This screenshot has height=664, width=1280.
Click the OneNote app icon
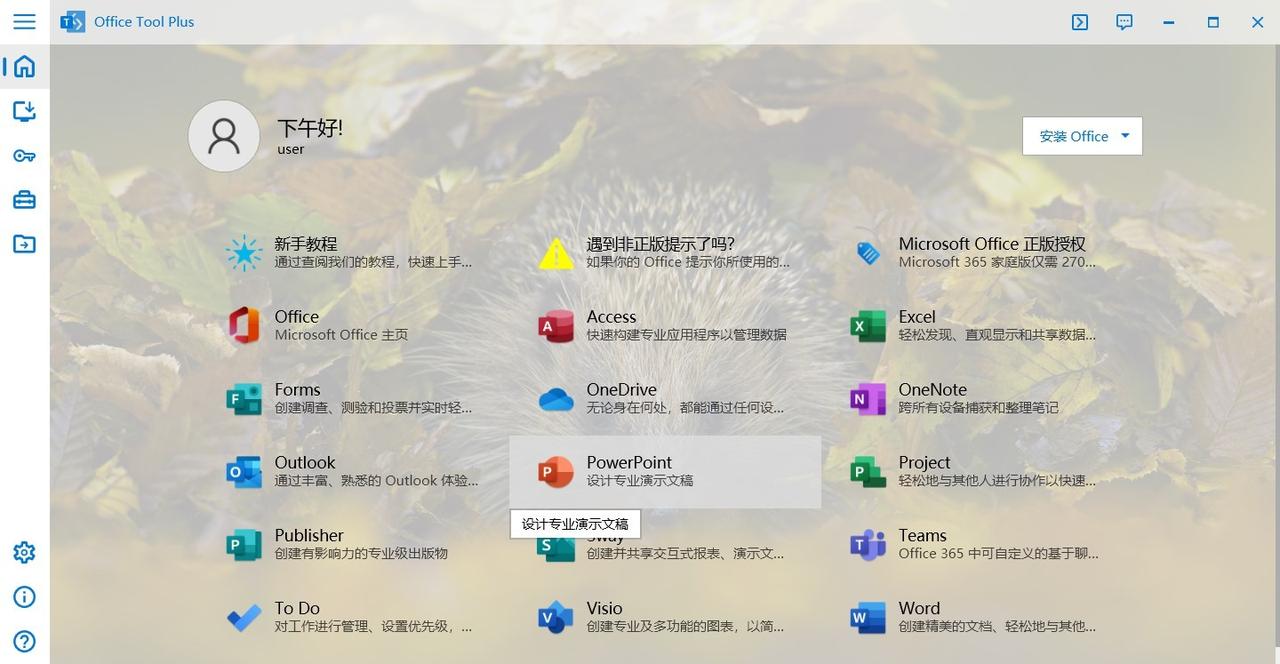(x=868, y=399)
